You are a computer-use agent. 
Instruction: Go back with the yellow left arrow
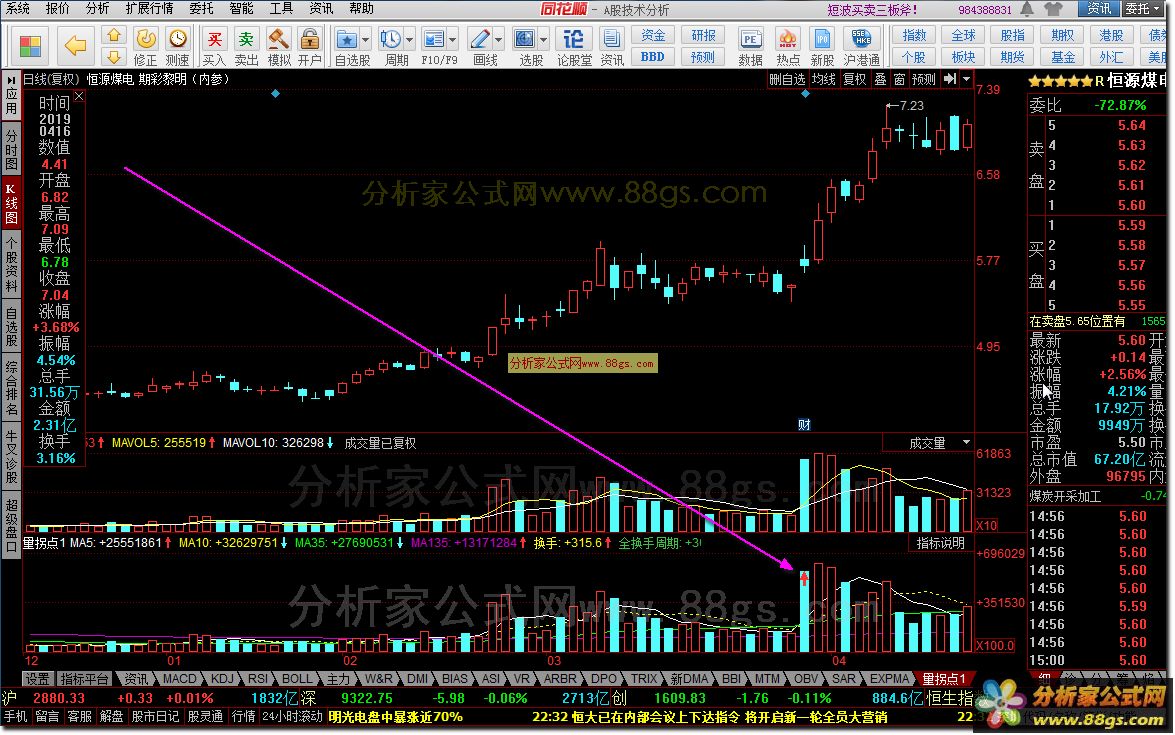pos(75,46)
